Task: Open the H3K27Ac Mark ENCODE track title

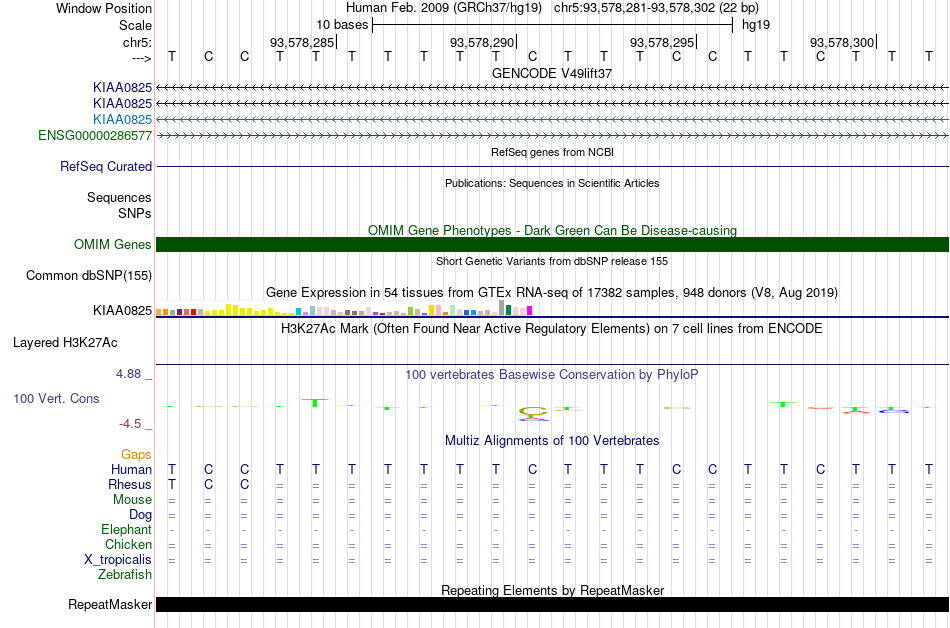Action: tap(552, 329)
